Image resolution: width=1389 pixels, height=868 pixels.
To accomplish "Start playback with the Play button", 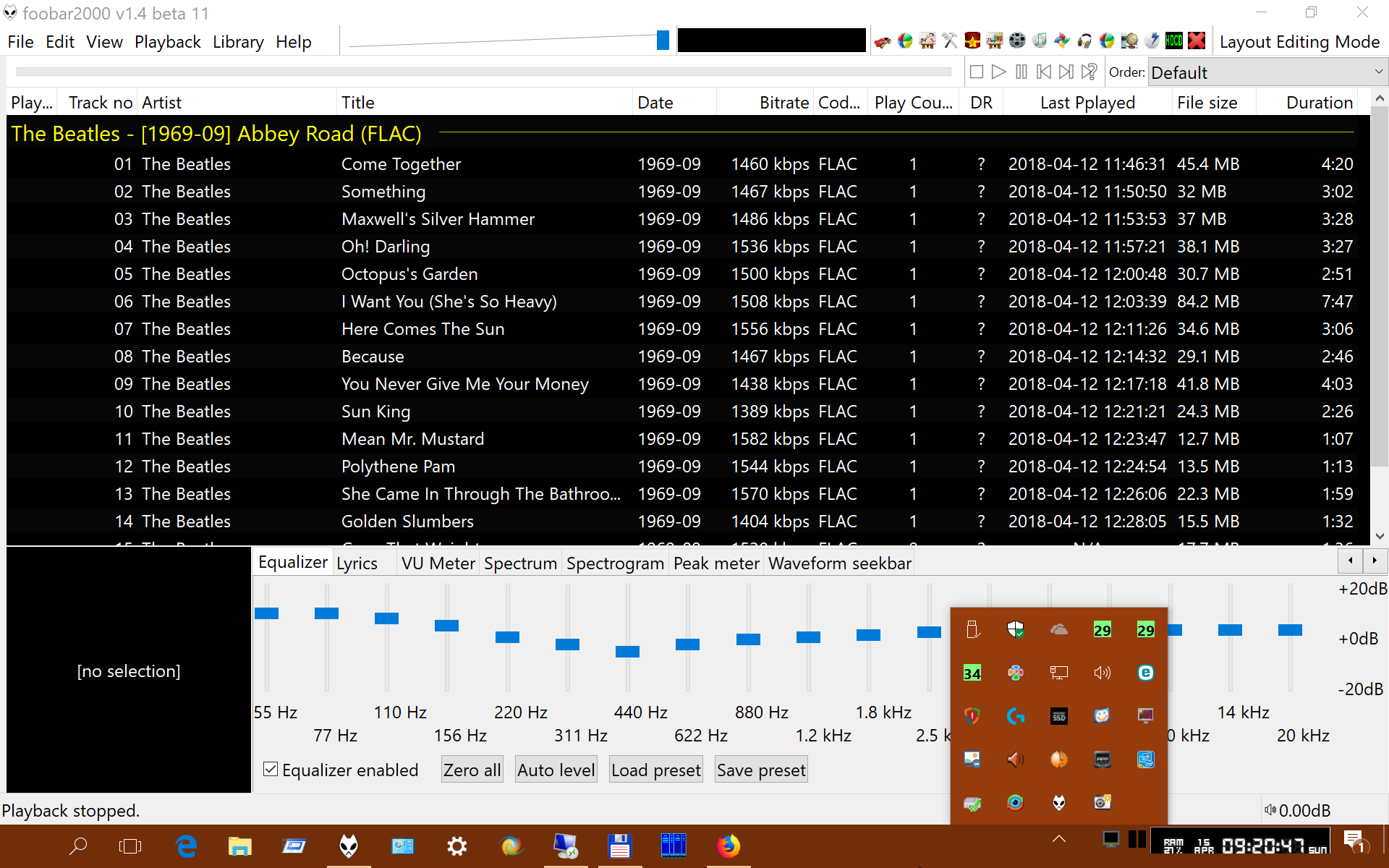I will point(999,72).
